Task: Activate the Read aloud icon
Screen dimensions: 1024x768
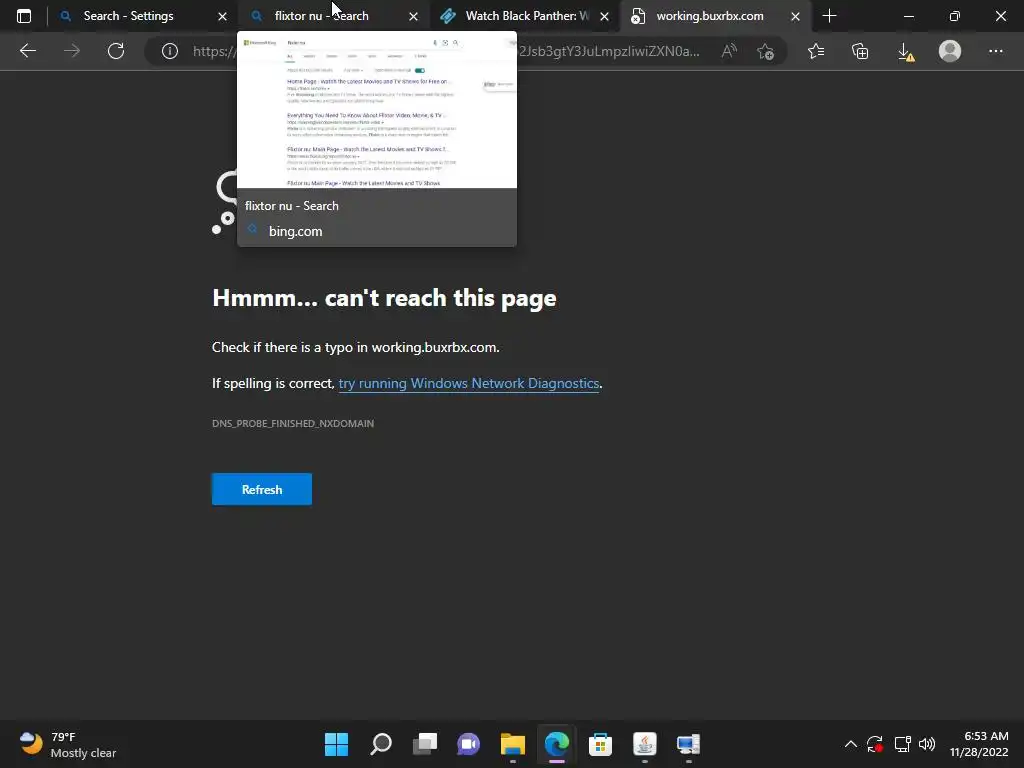Action: [729, 51]
